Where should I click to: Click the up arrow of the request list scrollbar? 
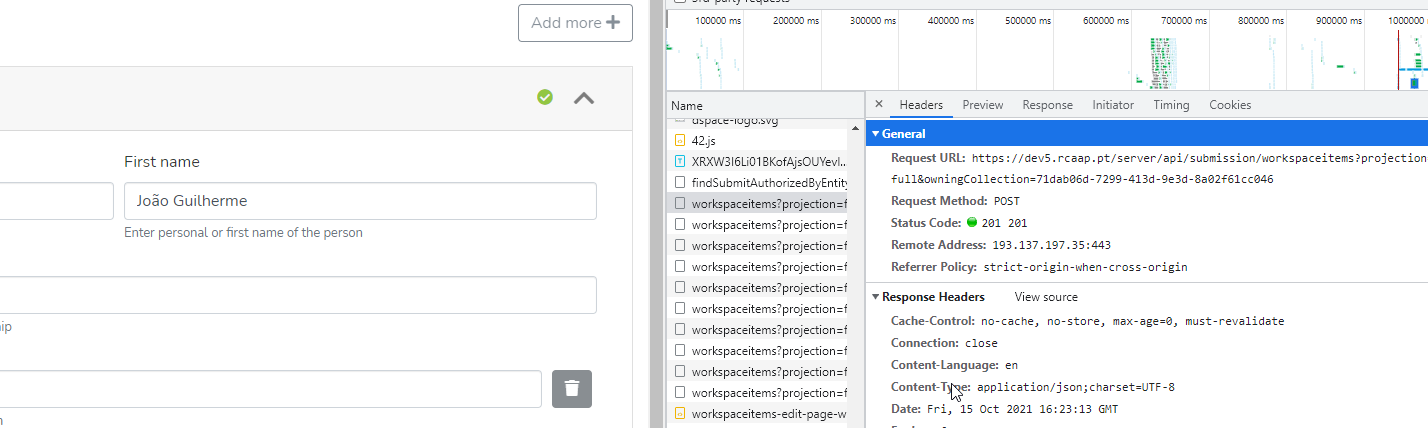[x=856, y=127]
